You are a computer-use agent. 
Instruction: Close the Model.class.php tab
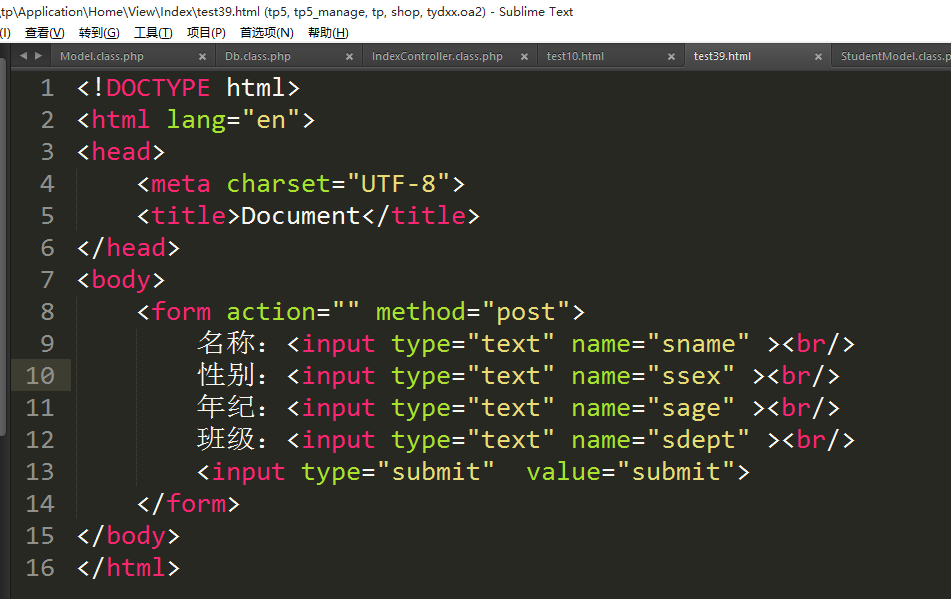[x=203, y=56]
